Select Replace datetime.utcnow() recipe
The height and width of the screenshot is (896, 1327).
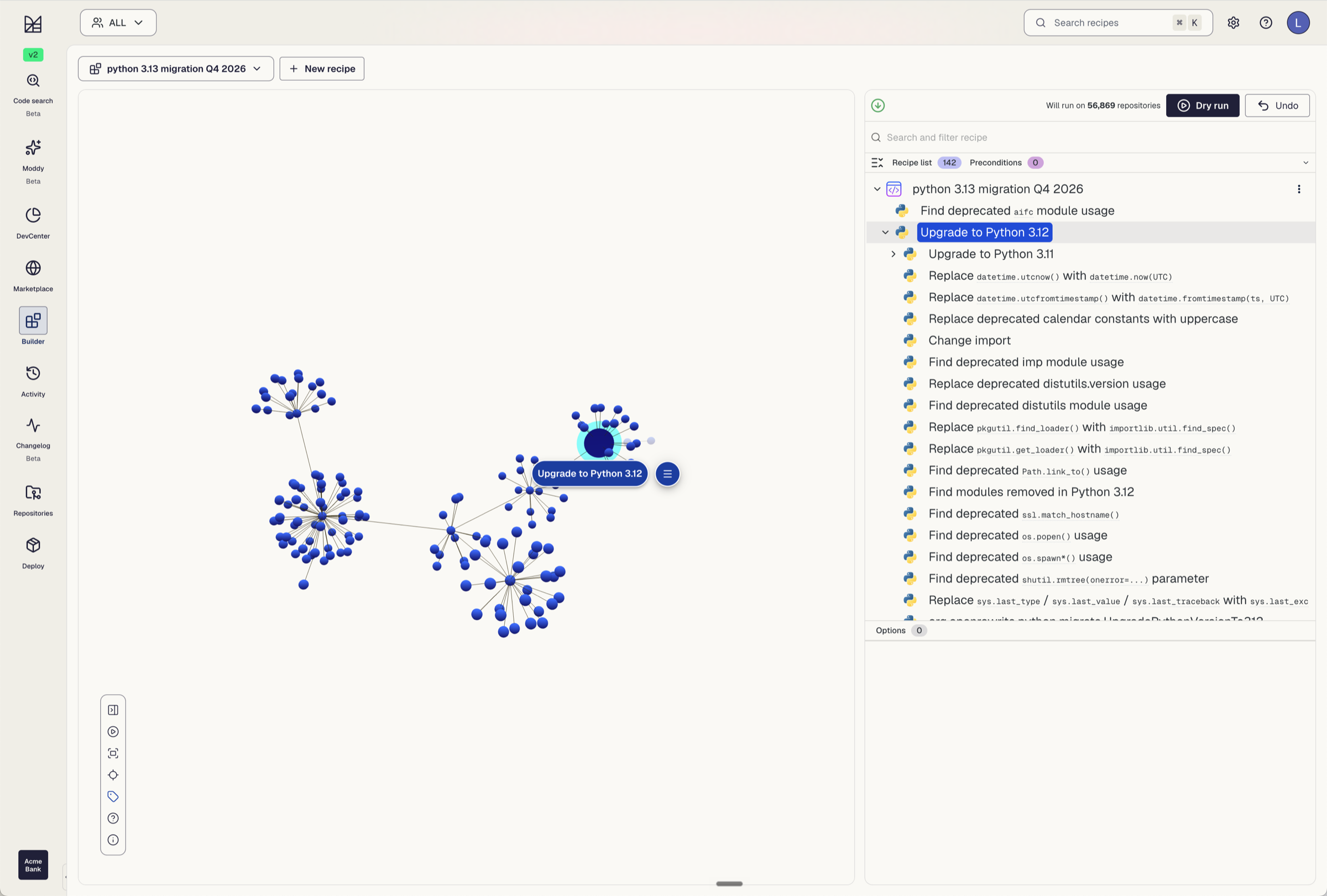pyautogui.click(x=1050, y=276)
